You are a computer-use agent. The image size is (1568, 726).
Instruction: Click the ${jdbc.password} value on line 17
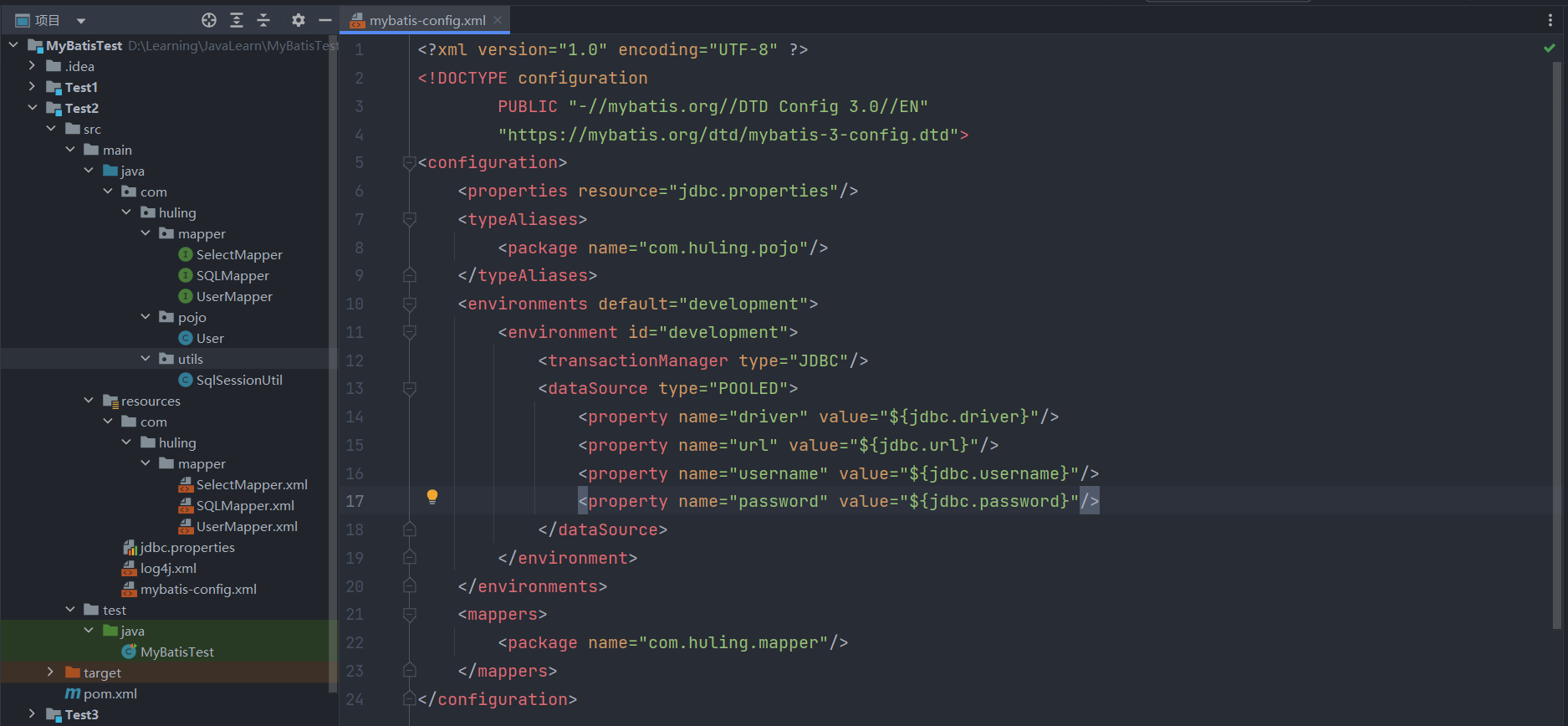988,501
